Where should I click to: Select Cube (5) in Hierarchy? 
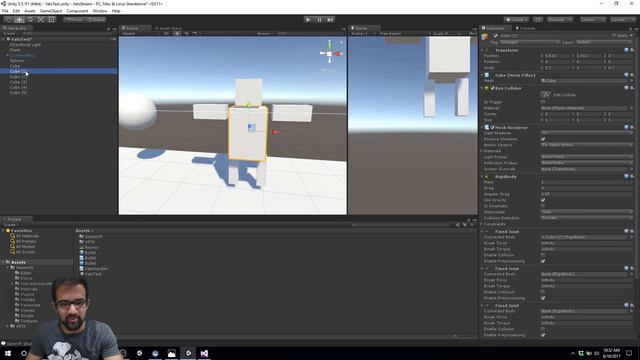click(x=18, y=93)
